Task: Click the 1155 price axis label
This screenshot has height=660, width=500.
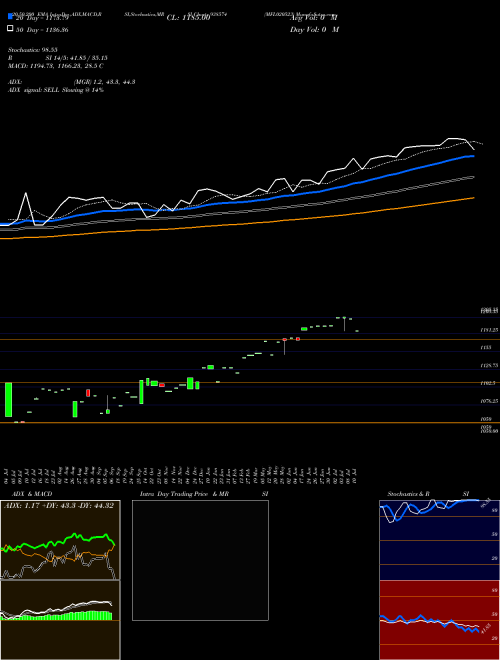Action: pyautogui.click(x=486, y=348)
